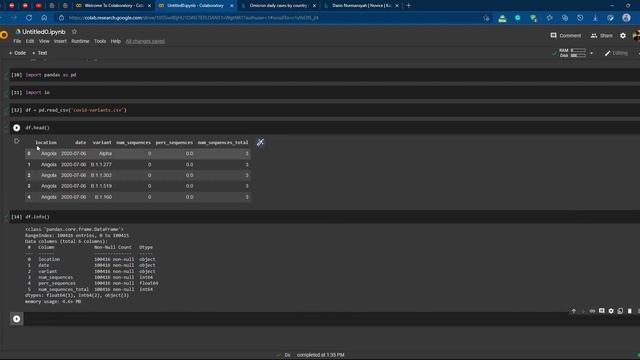Click the 'variant' column header

pyautogui.click(x=102, y=142)
